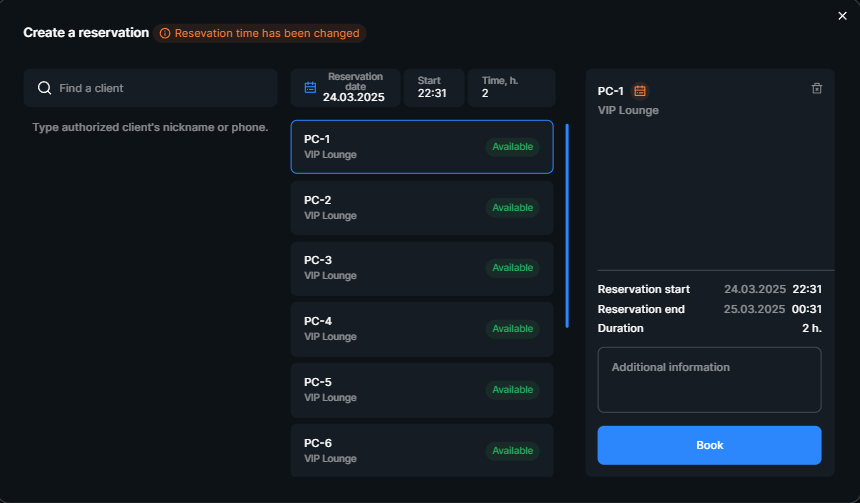Select PC-5 in the list
The height and width of the screenshot is (503, 860).
(x=422, y=390)
